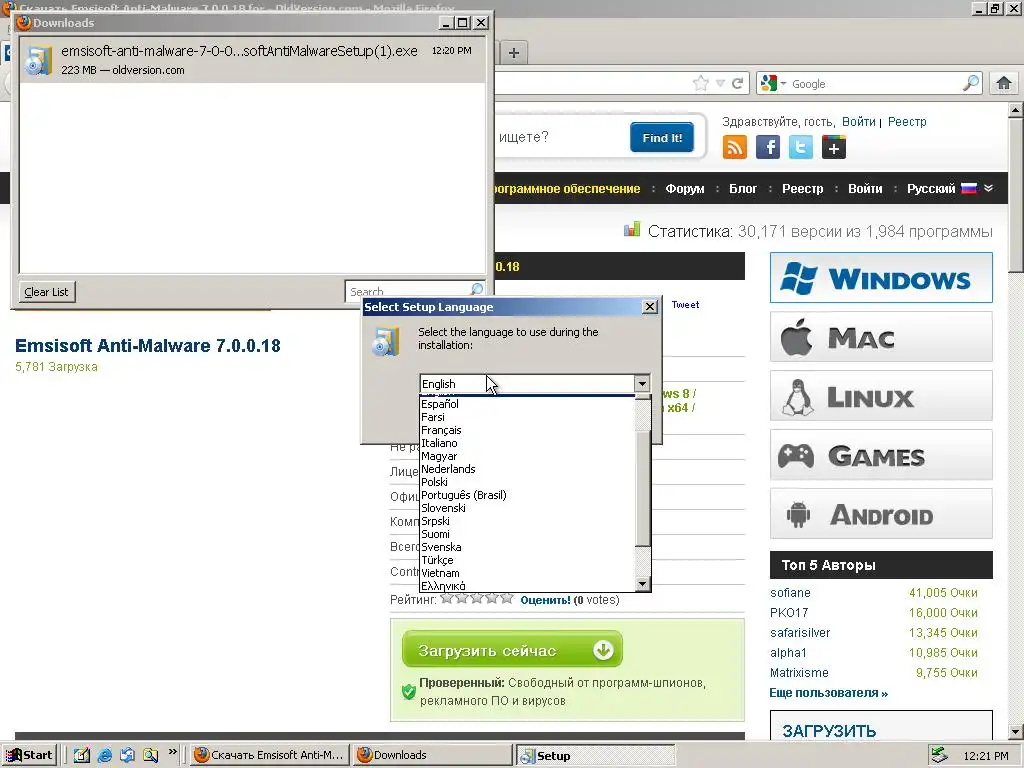The image size is (1024, 768).
Task: Click the statistics bar chart icon
Action: [632, 229]
